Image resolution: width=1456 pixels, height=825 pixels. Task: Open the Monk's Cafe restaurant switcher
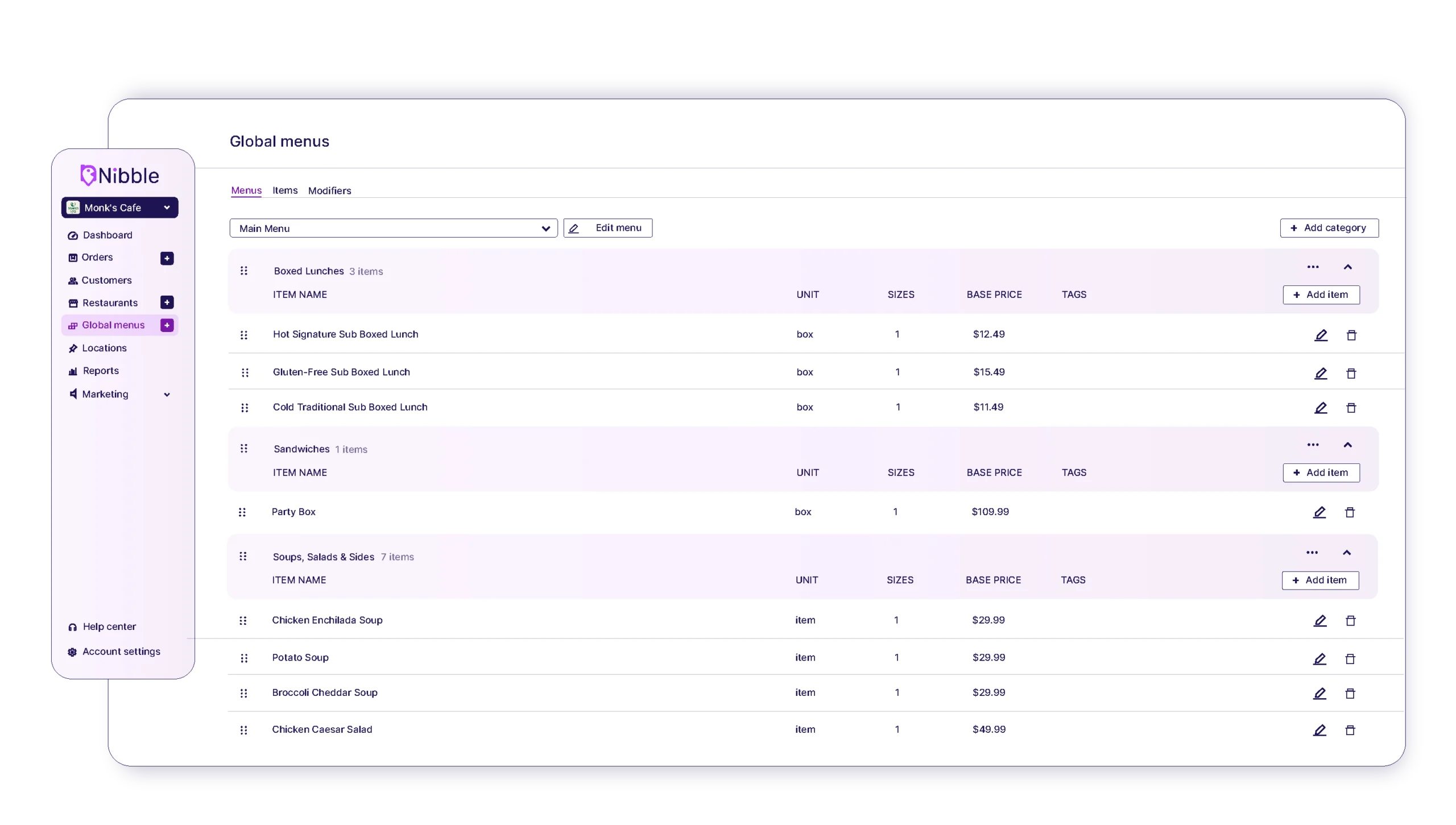coord(119,208)
